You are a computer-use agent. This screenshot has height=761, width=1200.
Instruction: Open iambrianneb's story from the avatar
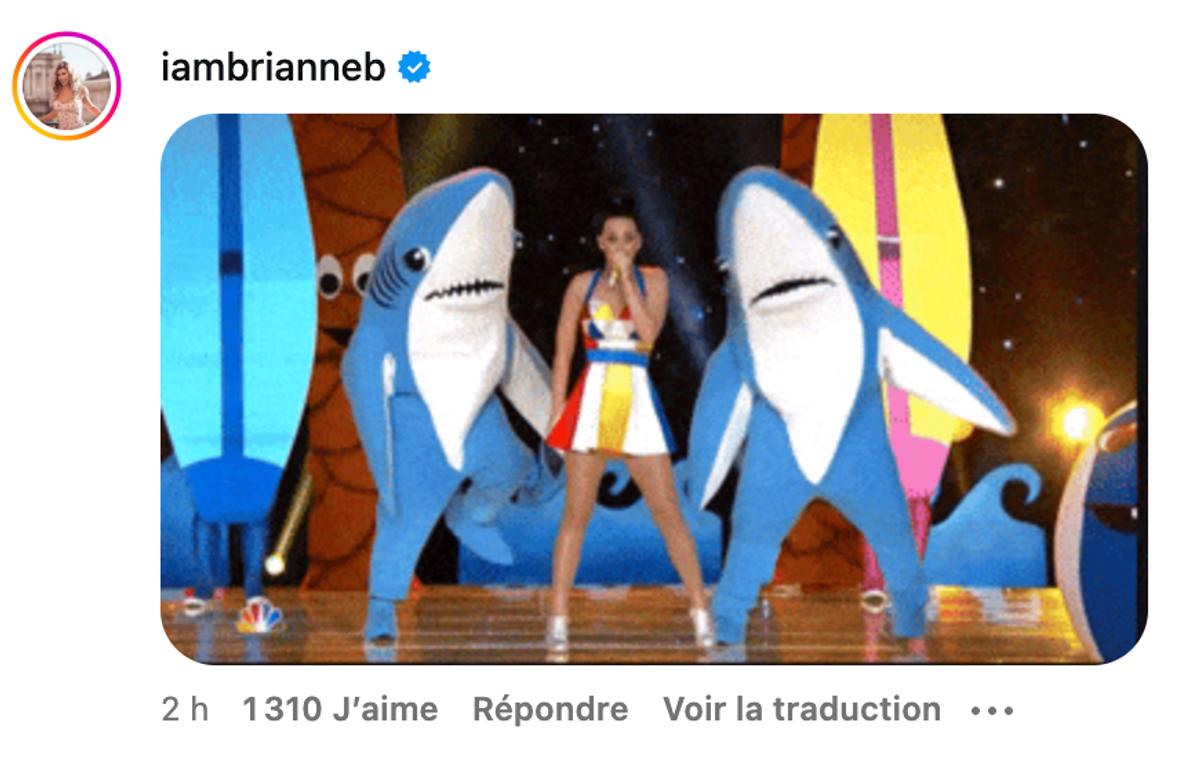coord(66,86)
